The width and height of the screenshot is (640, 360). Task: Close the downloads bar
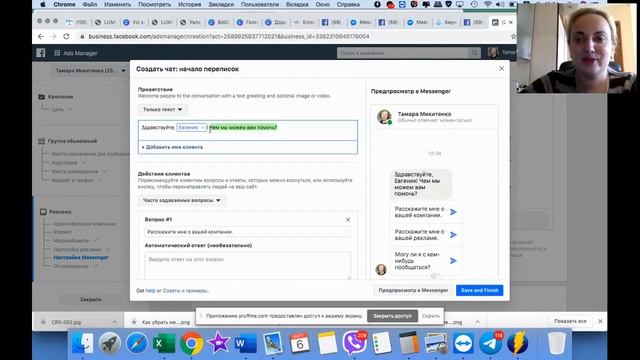click(x=600, y=321)
